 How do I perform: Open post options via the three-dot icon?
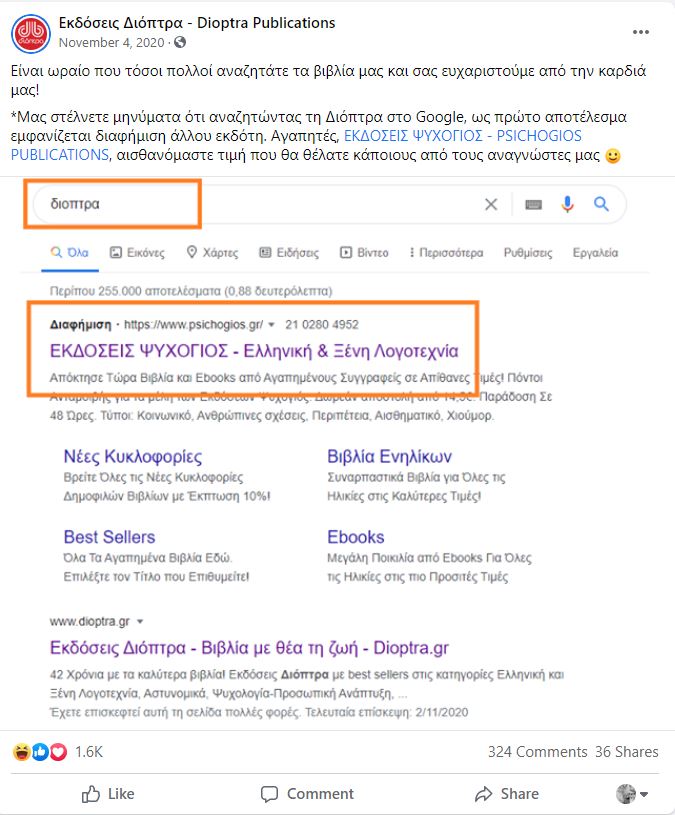tap(640, 32)
